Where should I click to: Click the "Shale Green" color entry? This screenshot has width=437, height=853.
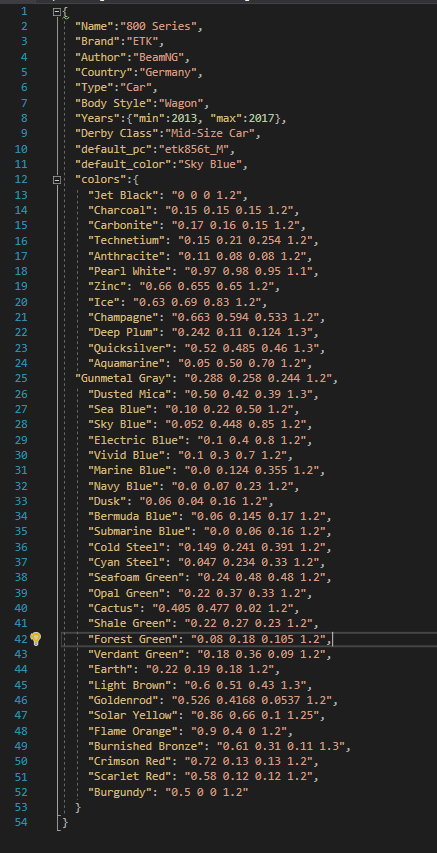(203, 623)
